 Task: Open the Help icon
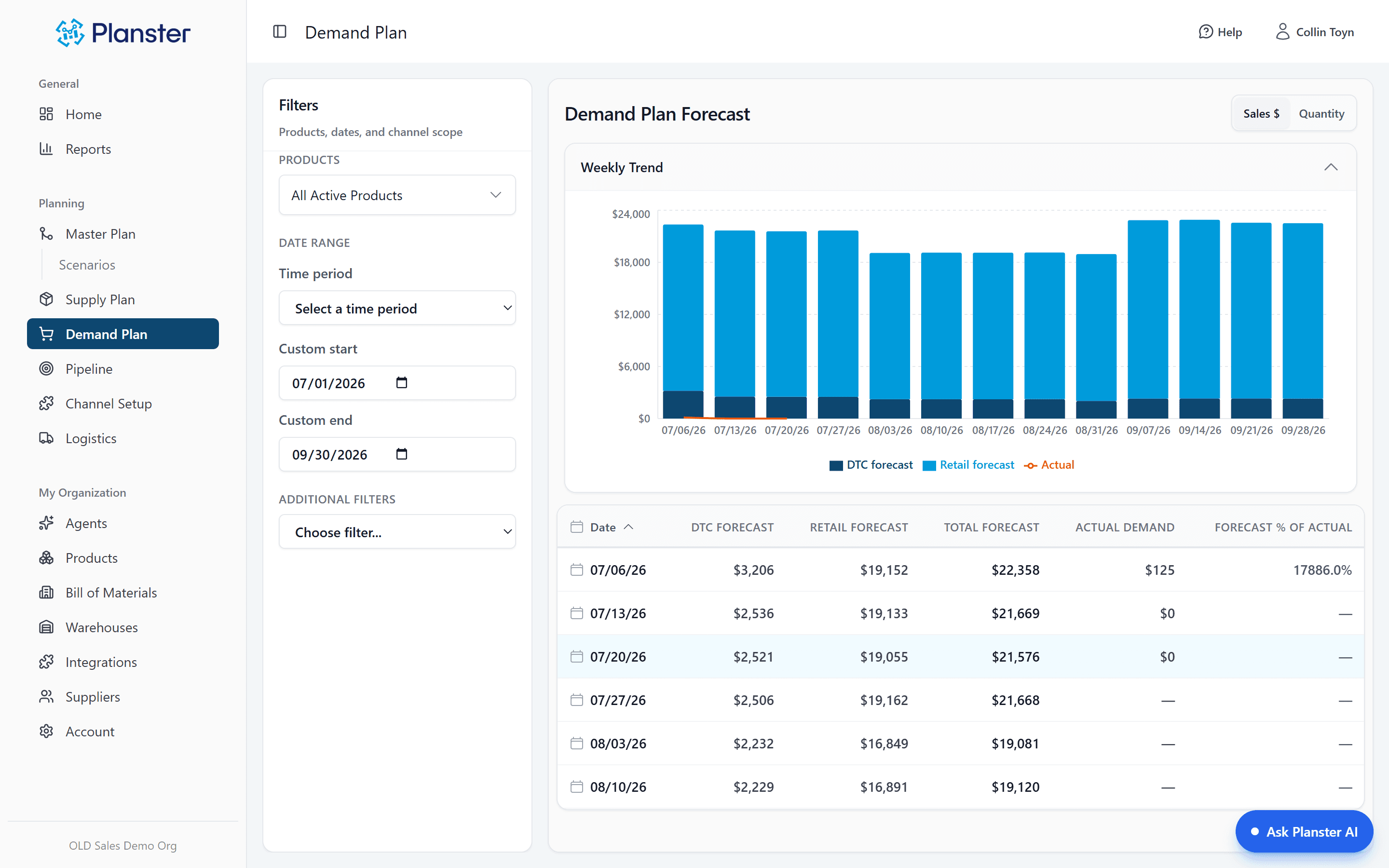pos(1205,32)
